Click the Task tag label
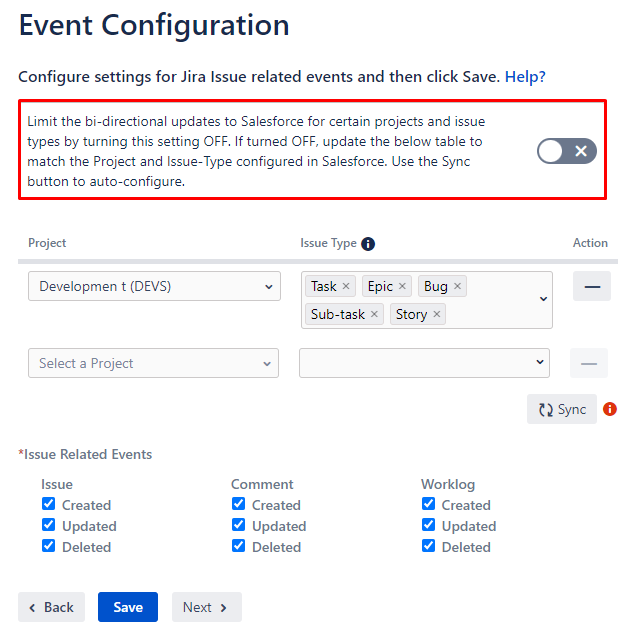627x634 pixels. pyautogui.click(x=323, y=286)
